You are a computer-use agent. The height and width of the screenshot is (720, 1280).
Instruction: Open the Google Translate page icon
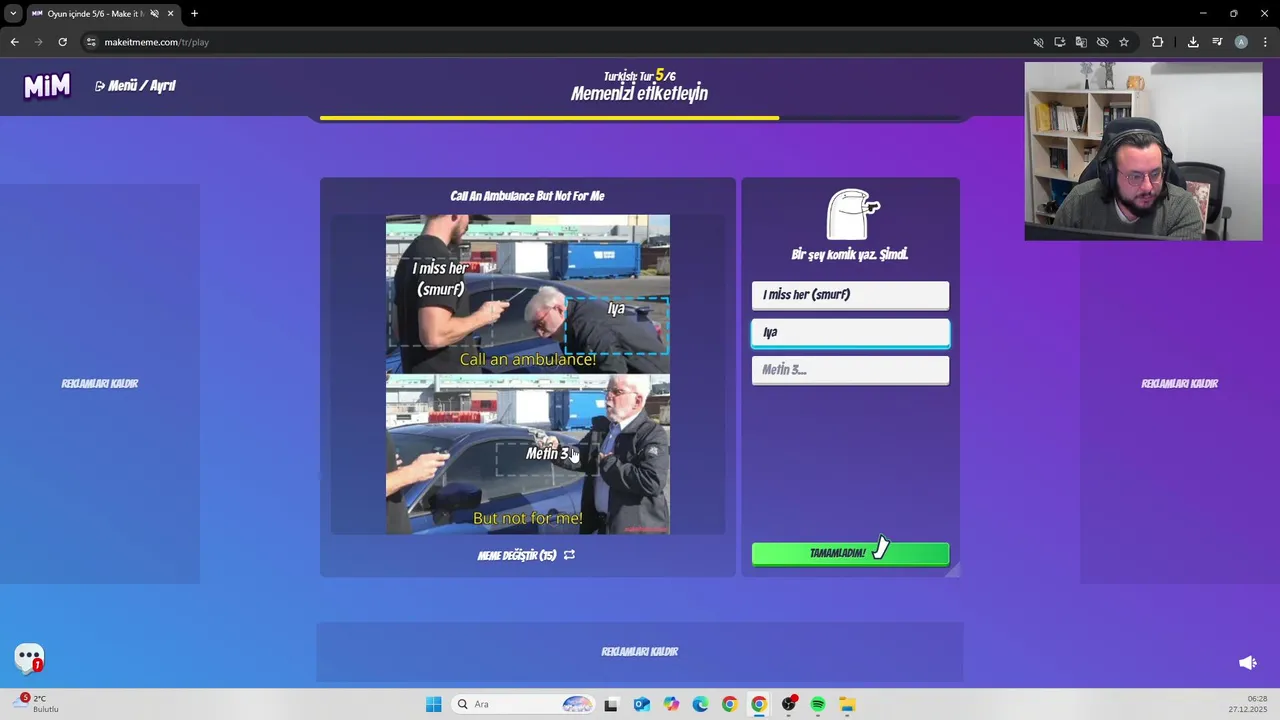1081,42
